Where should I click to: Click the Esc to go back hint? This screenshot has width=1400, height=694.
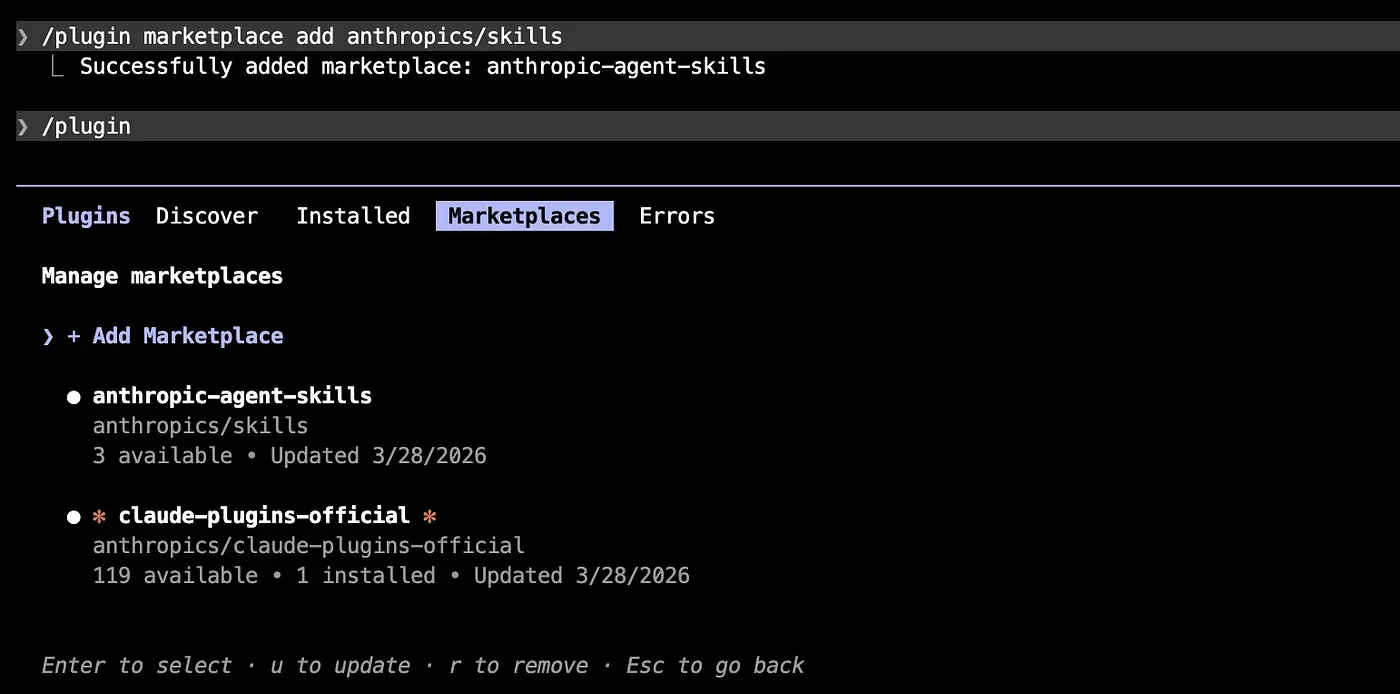click(x=714, y=665)
